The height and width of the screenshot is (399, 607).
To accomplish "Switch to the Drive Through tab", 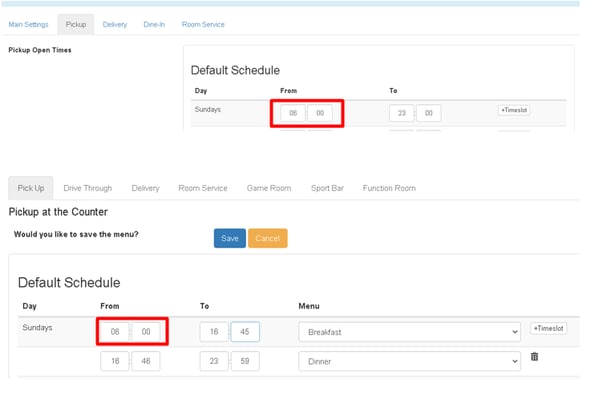I will (x=87, y=188).
